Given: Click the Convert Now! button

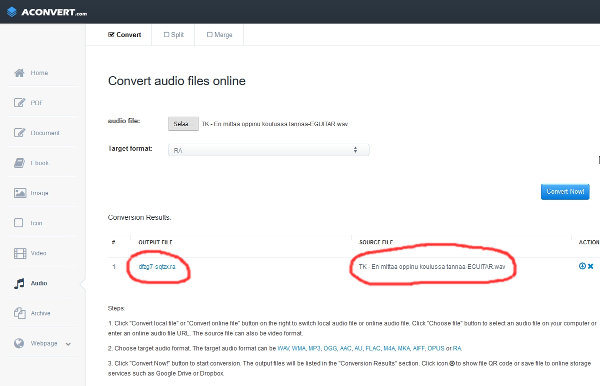Looking at the screenshot, I should [565, 192].
